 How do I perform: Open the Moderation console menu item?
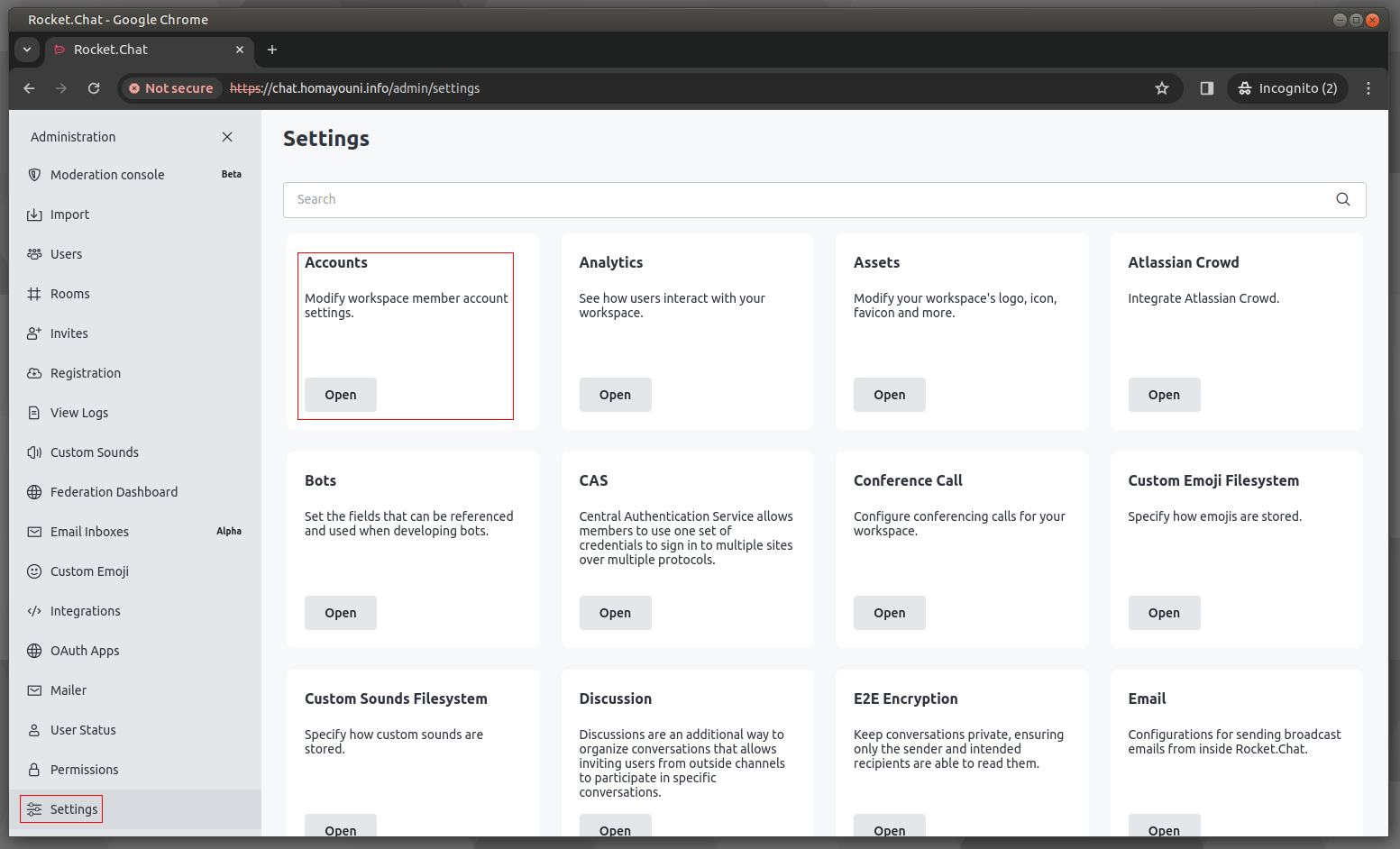(x=135, y=175)
